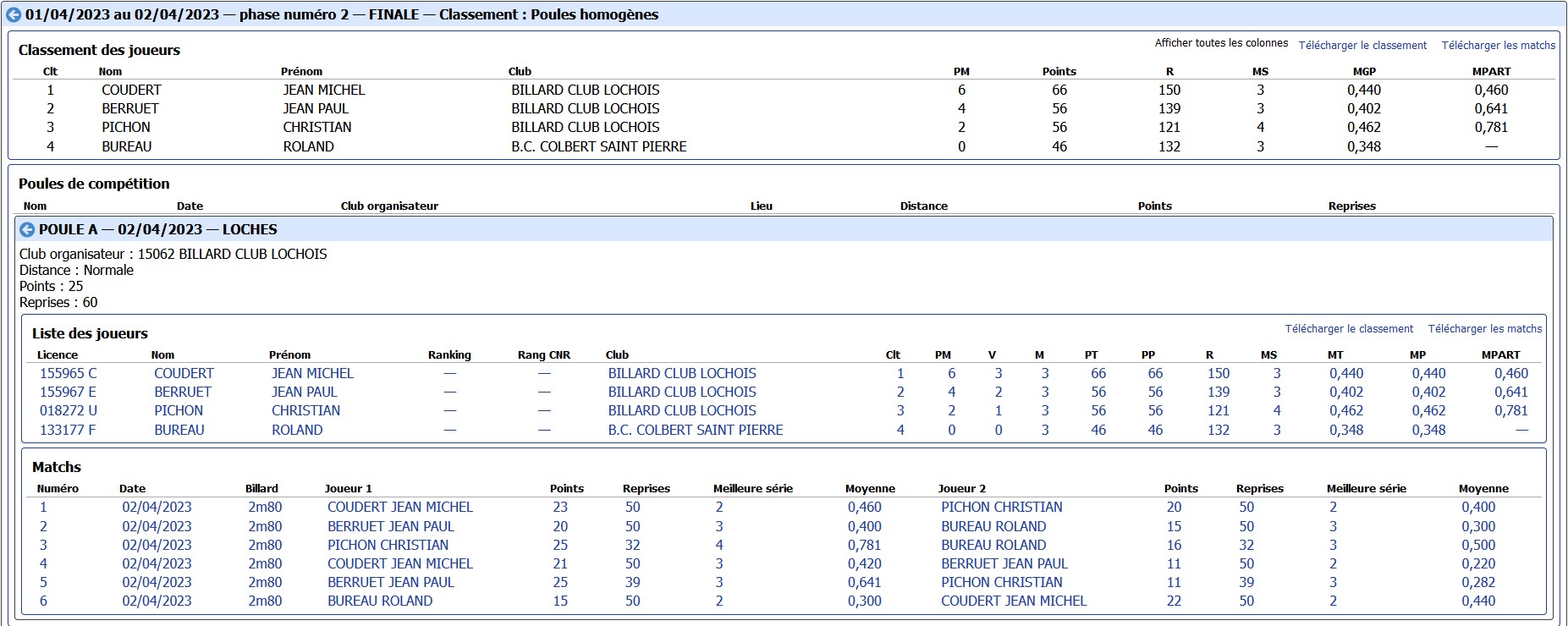The width and height of the screenshot is (1568, 626).
Task: Click 'Afficher toutes les colonnes'
Action: click(x=1221, y=43)
